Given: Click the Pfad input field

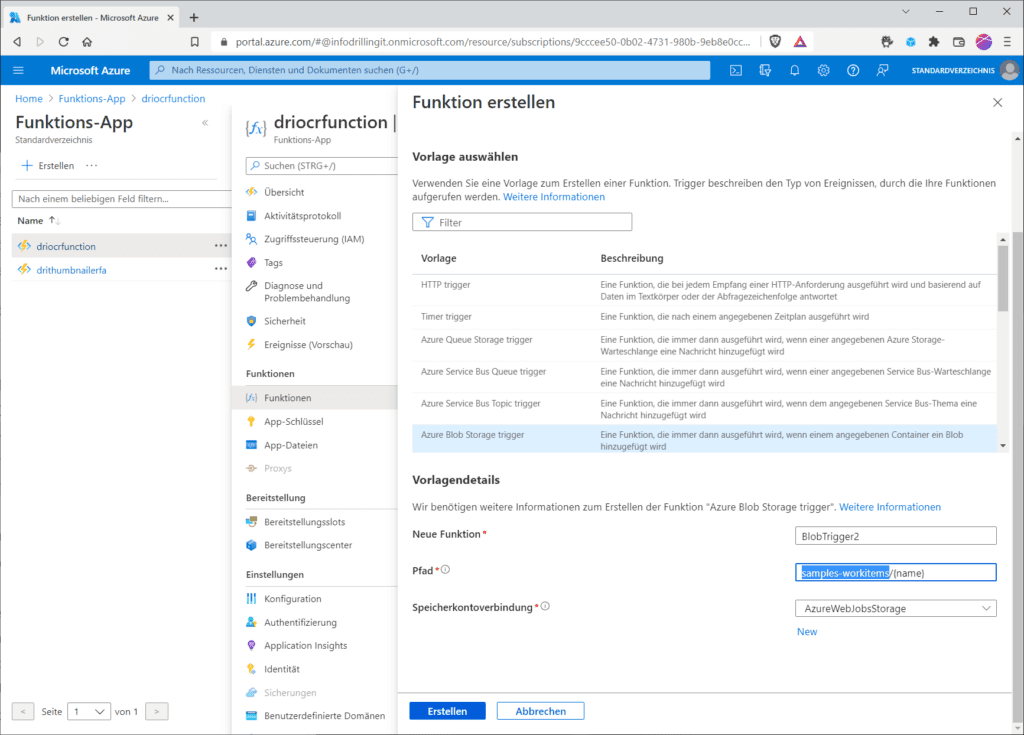Looking at the screenshot, I should point(895,572).
